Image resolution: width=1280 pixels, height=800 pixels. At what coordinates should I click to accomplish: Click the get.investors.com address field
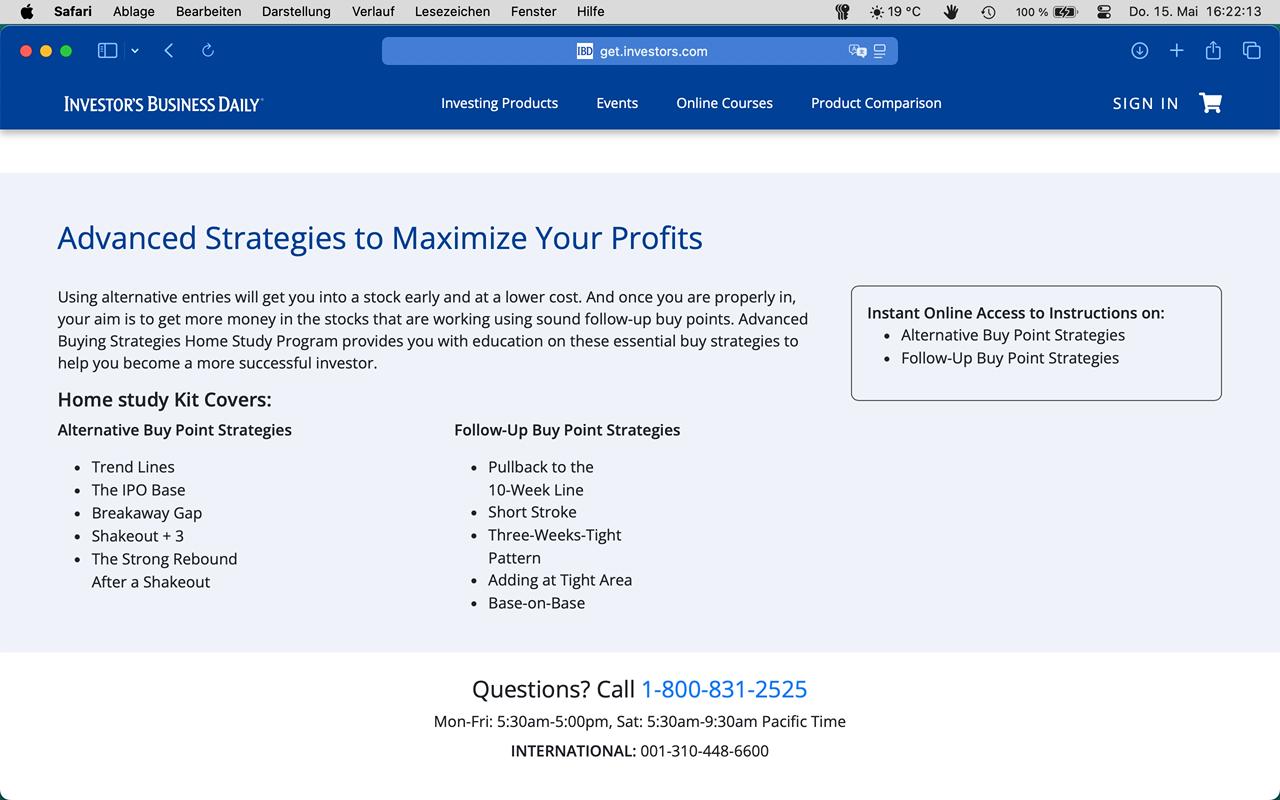pyautogui.click(x=653, y=51)
